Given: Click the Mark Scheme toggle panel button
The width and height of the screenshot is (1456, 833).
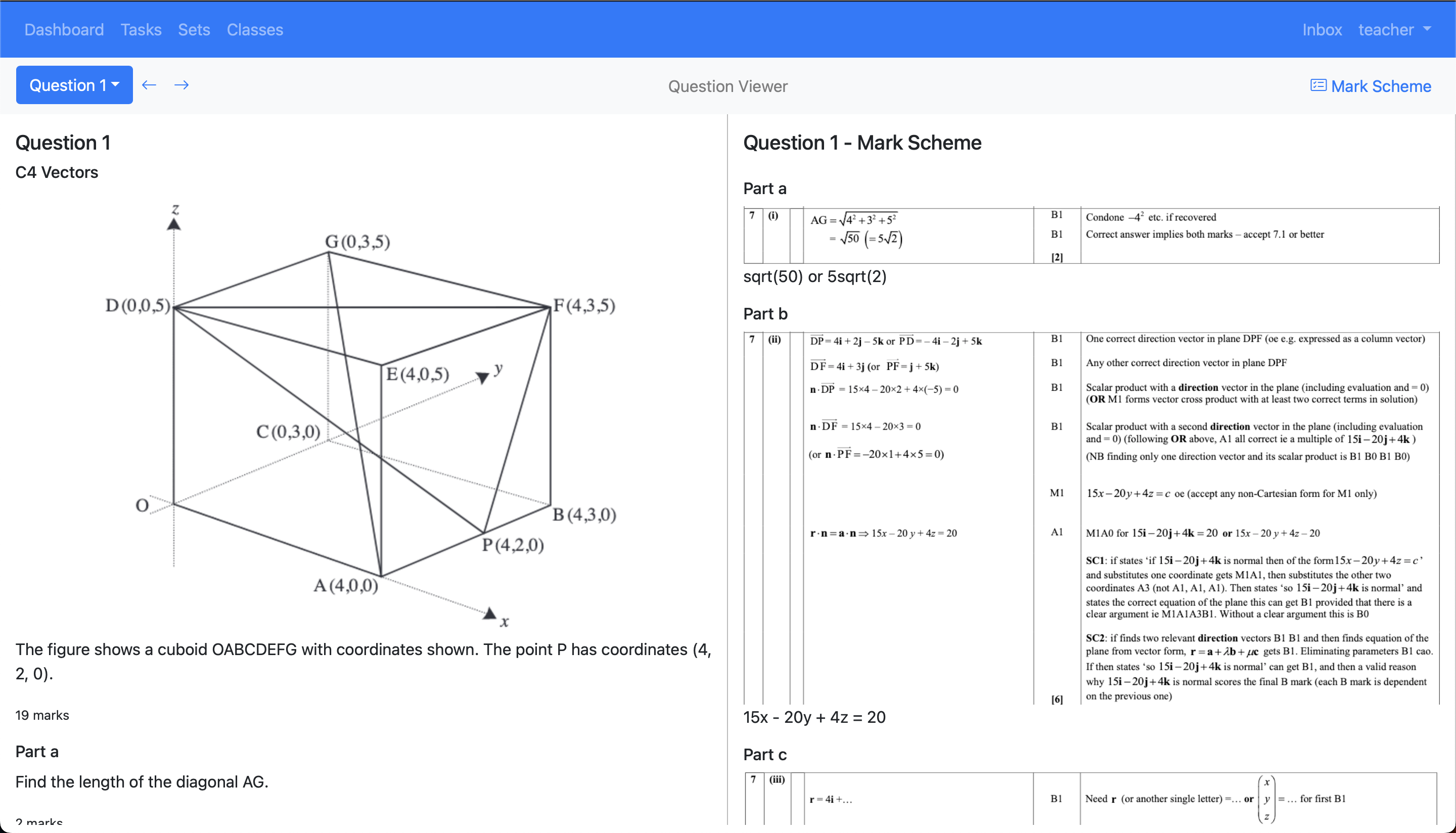Looking at the screenshot, I should (1372, 85).
